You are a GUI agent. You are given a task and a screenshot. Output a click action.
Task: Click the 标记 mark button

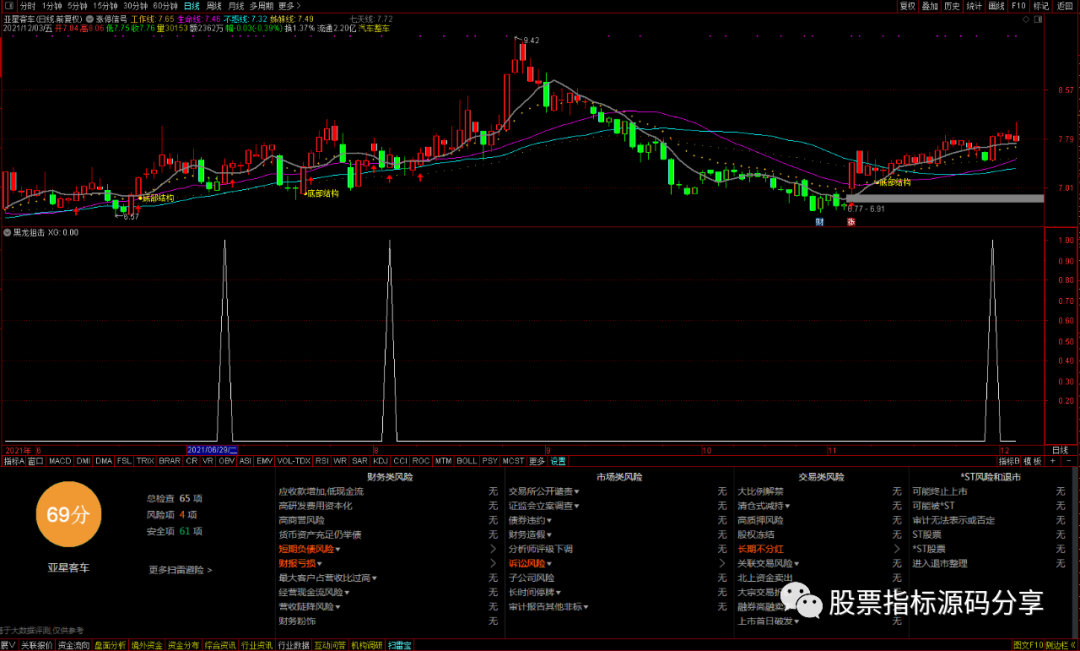[1041, 6]
